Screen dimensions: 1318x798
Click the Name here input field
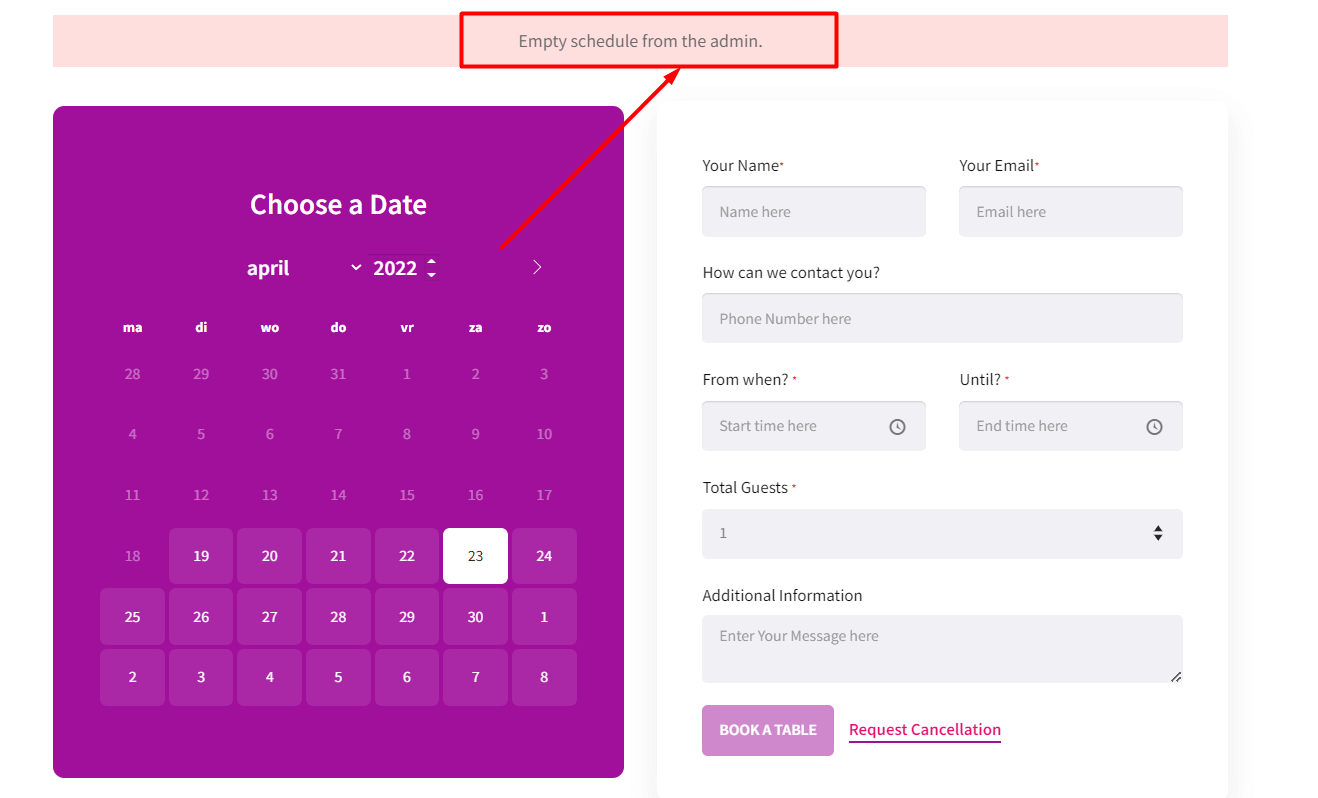point(813,211)
